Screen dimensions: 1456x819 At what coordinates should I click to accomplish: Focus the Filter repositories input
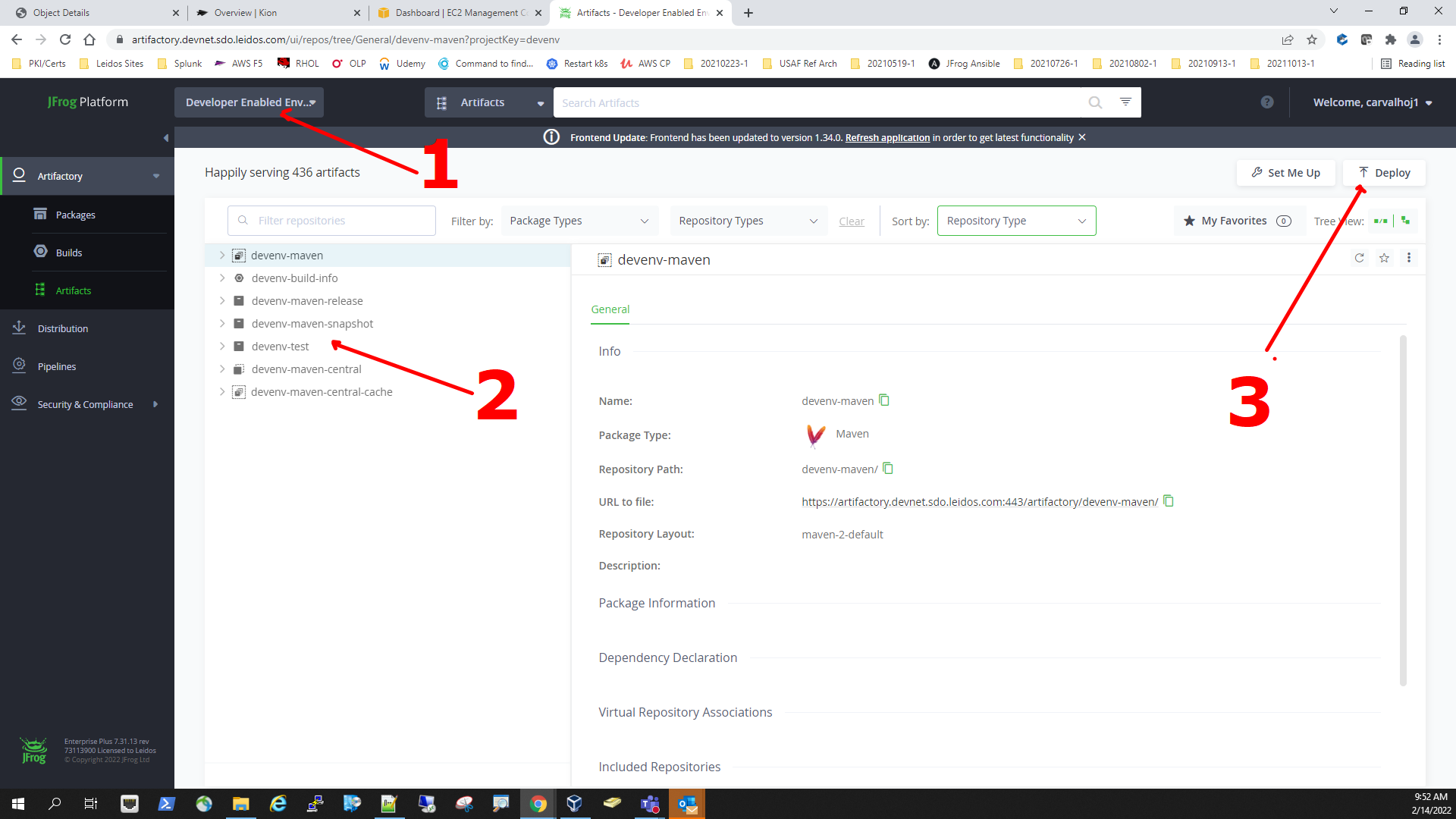331,221
